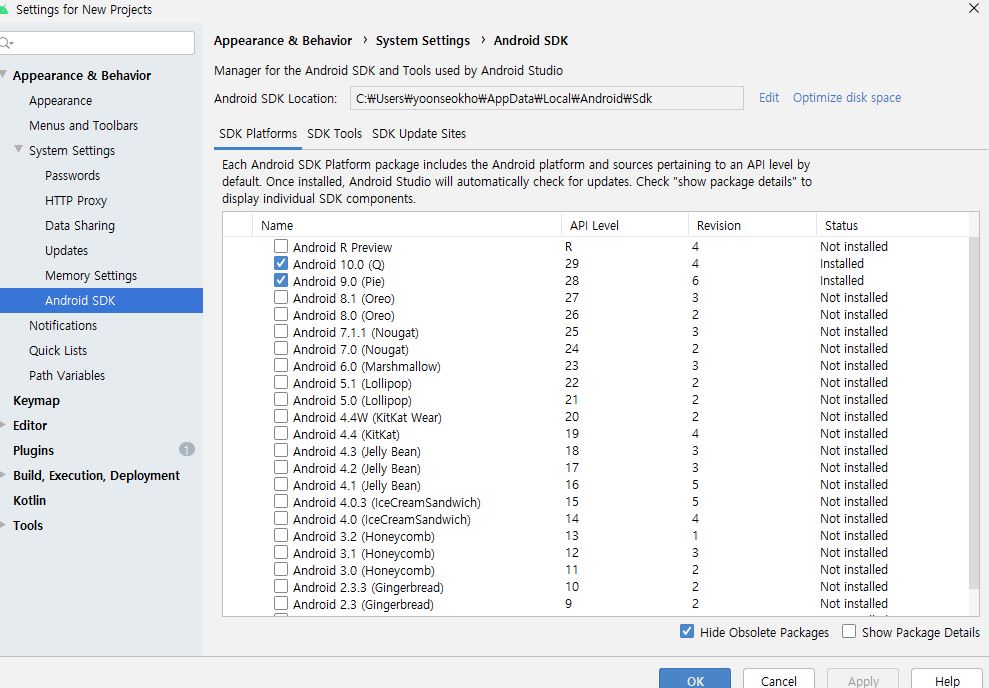The width and height of the screenshot is (989, 688).
Task: Check Android 6.0 (Marshmallow) platform
Action: (281, 365)
